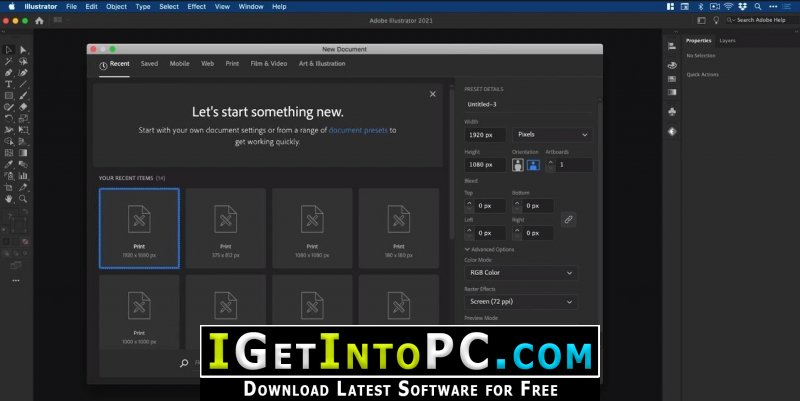This screenshot has height=401, width=800.
Task: Select the Line Segment tool
Action: (x=23, y=84)
